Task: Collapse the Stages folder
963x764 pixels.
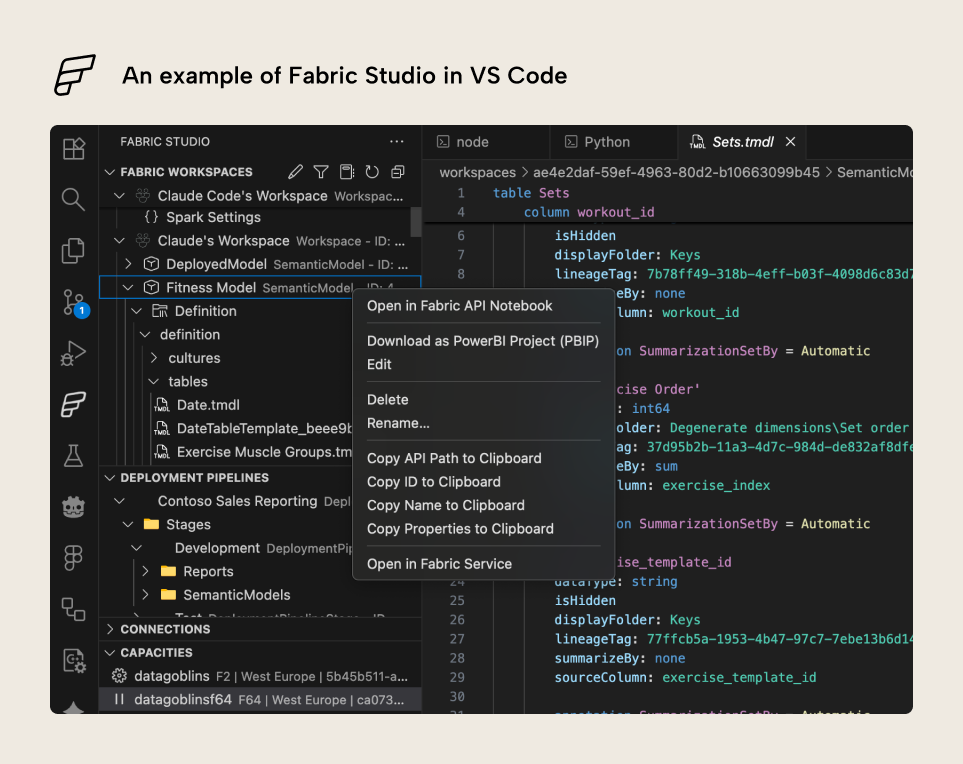Action: [x=128, y=524]
